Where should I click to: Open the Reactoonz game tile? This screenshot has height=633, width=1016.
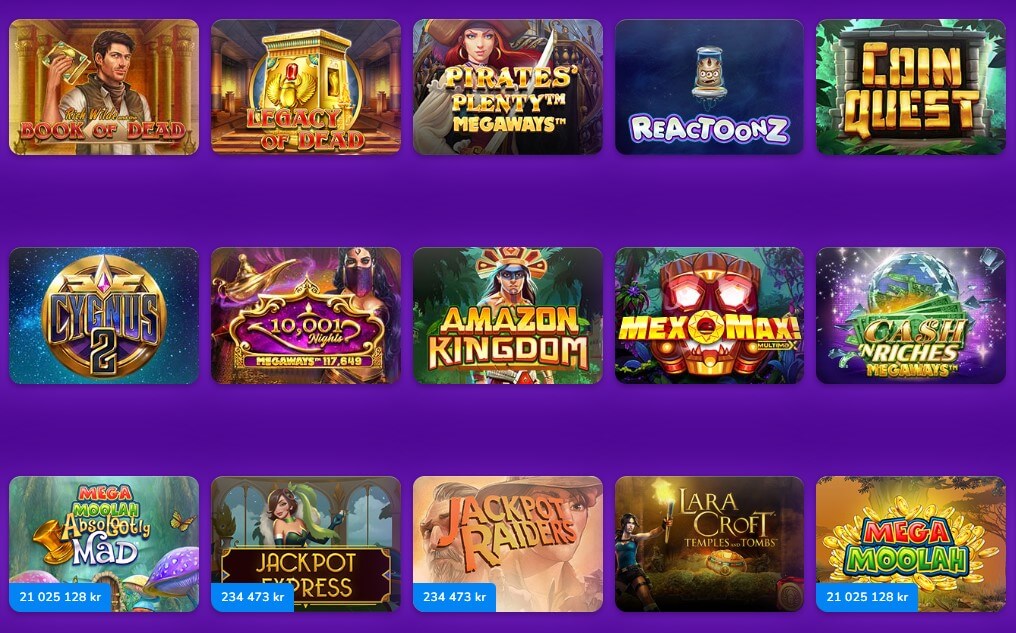[x=710, y=87]
